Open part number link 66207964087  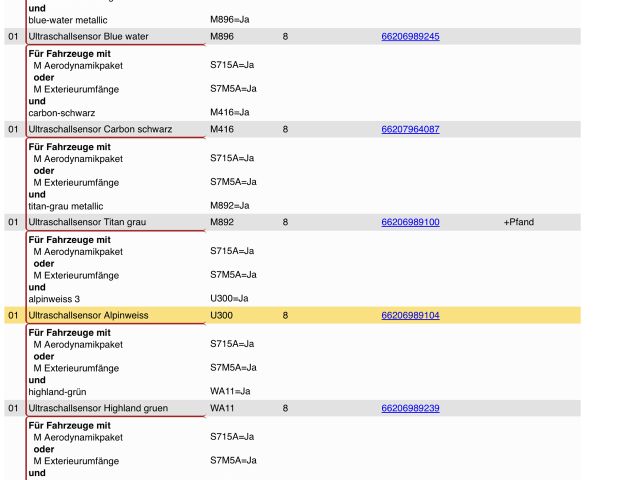pyautogui.click(x=410, y=129)
